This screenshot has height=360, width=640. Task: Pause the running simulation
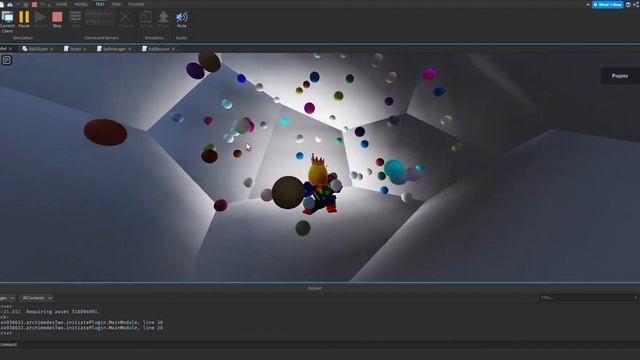24,20
